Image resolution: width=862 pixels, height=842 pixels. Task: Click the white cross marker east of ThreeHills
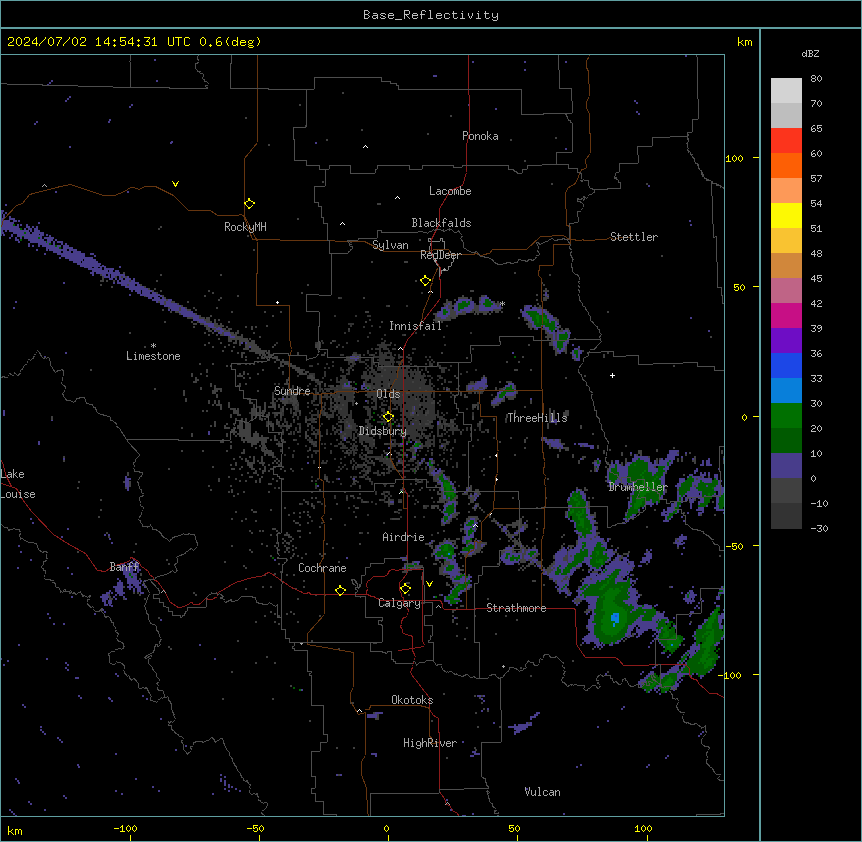click(x=612, y=375)
